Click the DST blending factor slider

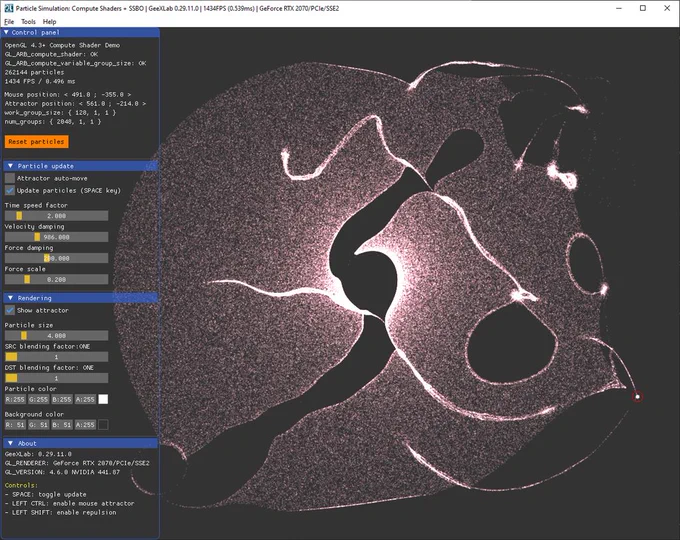(x=56, y=378)
